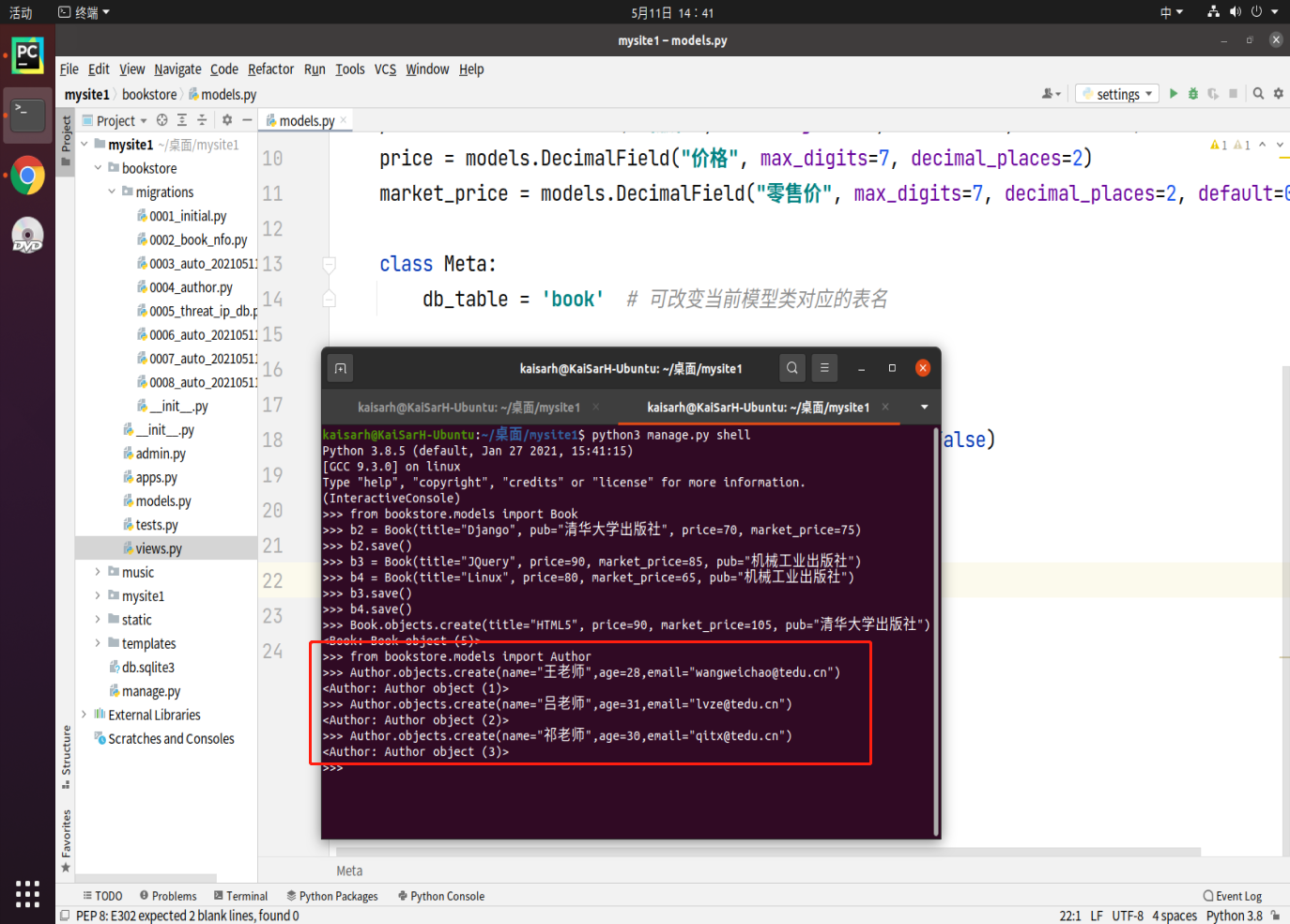Open the DVD disc icon in dock
1290x924 pixels.
point(27,235)
